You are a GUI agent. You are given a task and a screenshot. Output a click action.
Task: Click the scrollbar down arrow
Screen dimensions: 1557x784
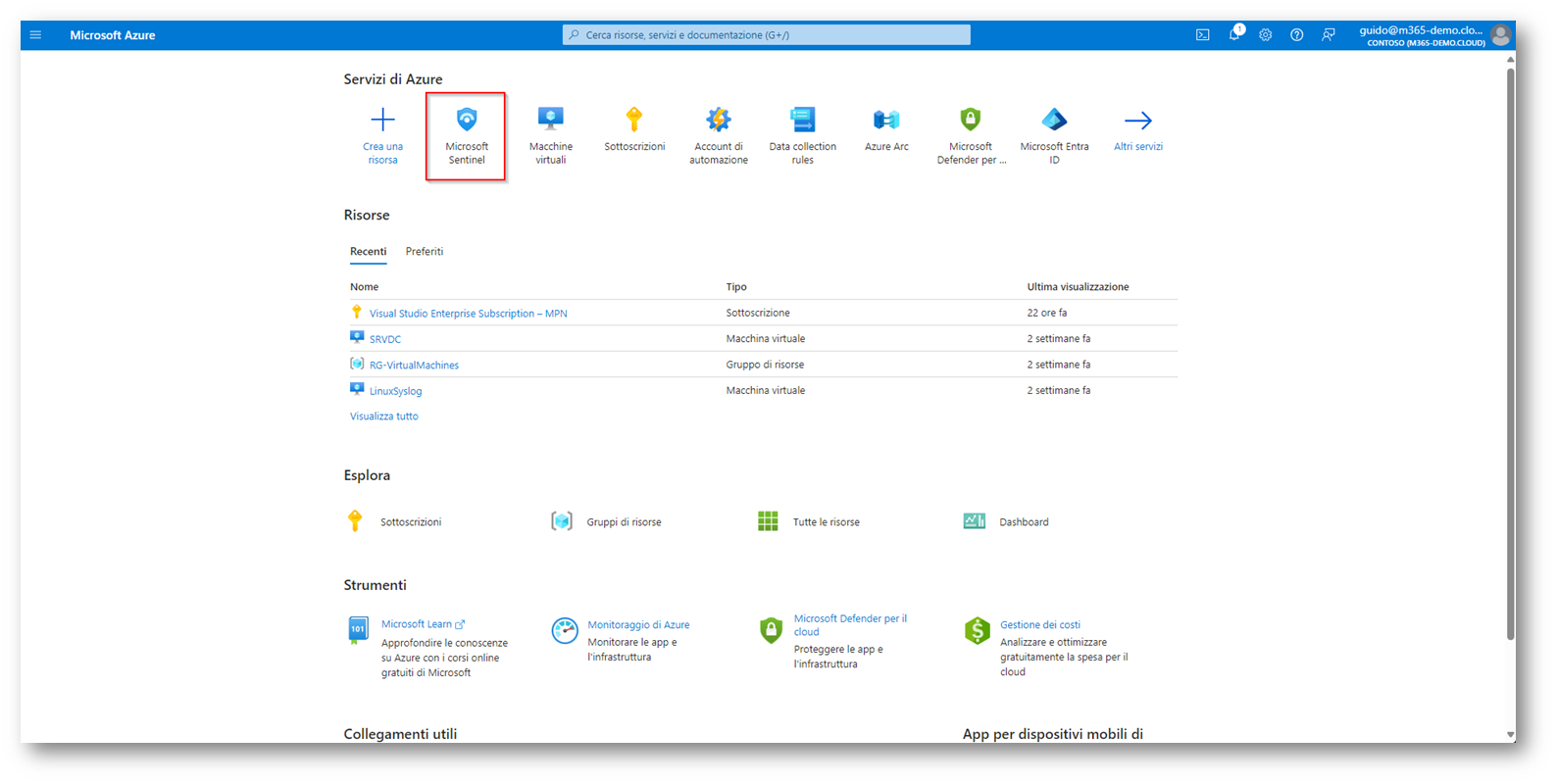point(1510,734)
